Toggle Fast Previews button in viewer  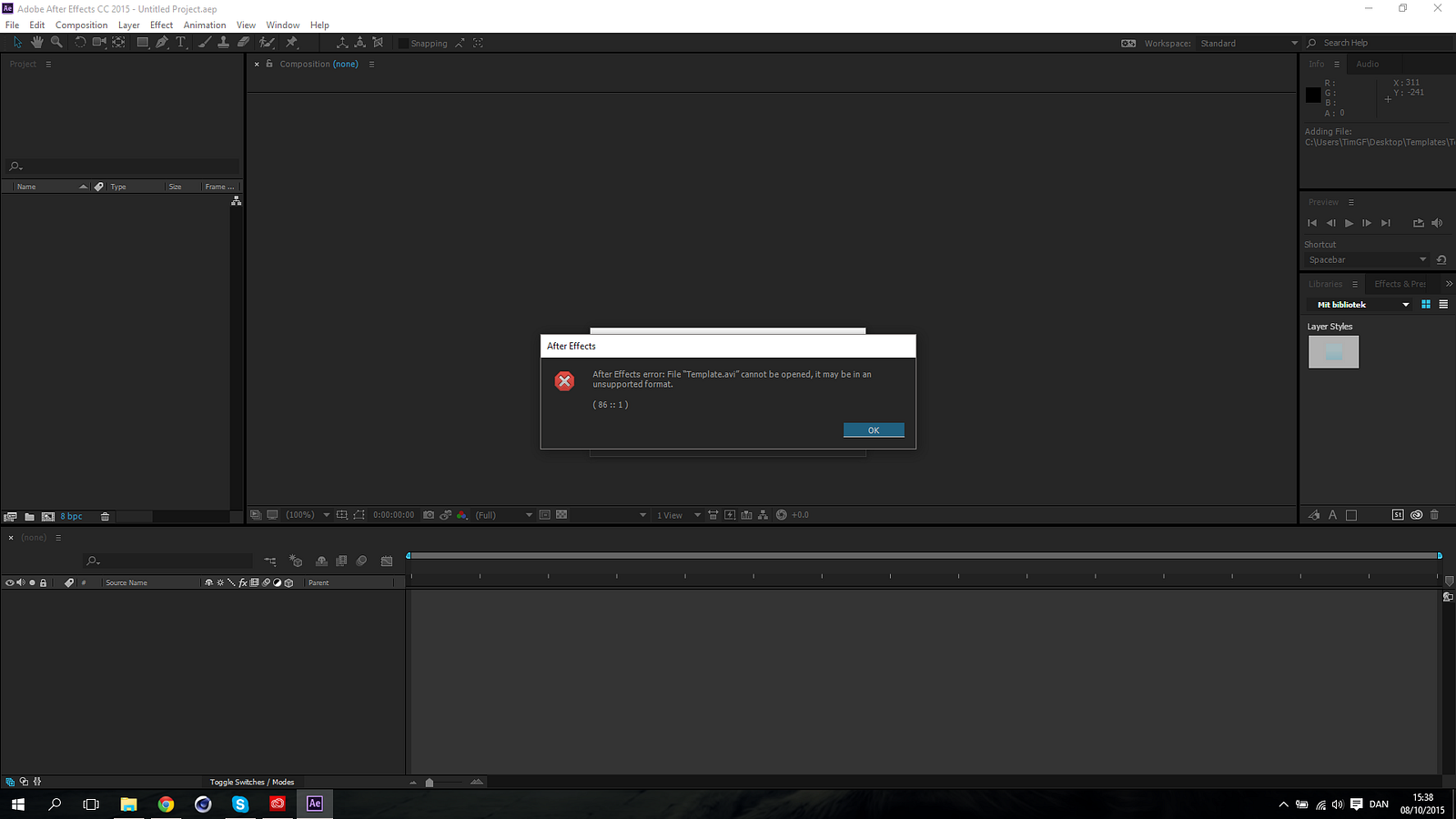tap(730, 515)
